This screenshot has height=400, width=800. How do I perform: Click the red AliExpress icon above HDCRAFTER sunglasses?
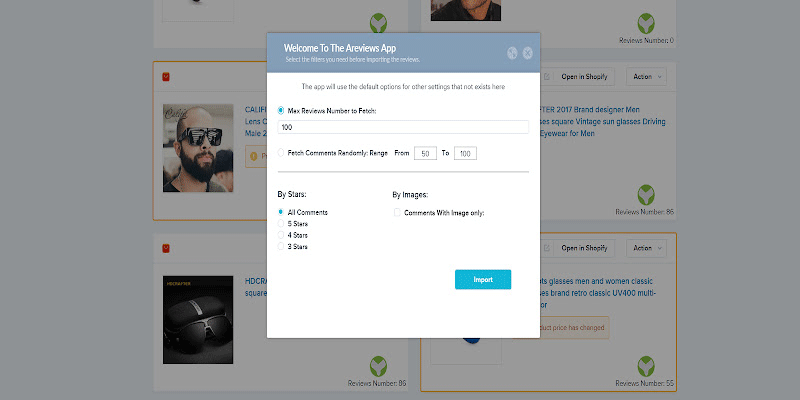pos(166,247)
